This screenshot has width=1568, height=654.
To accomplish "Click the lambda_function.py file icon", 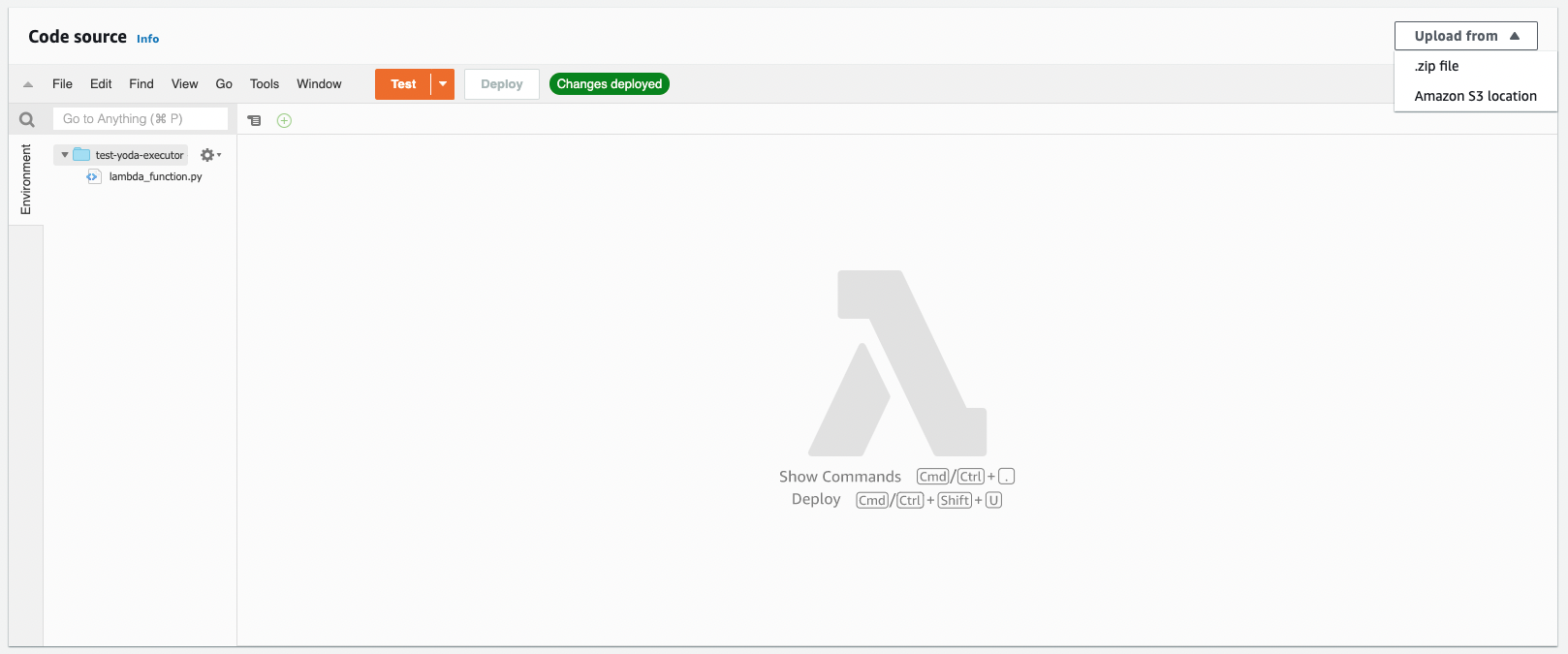I will click(x=94, y=176).
